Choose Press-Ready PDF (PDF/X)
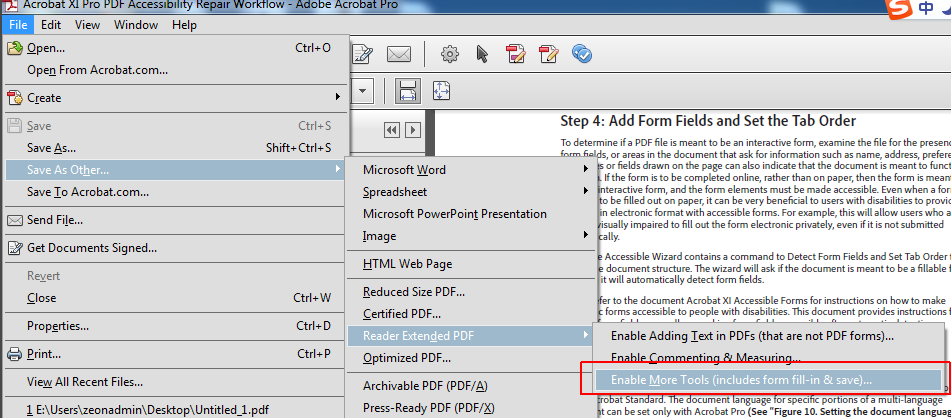Viewport: 951px width, 418px height. click(471, 407)
